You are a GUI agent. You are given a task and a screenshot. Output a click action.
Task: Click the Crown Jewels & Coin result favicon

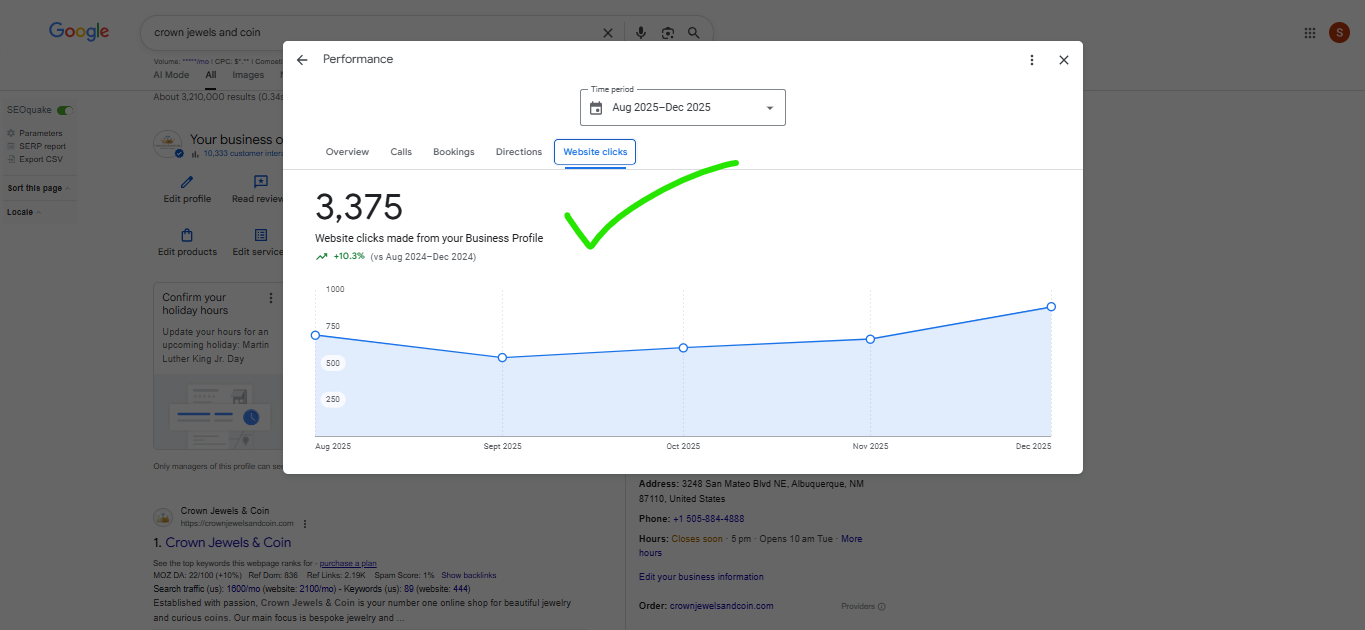pyautogui.click(x=163, y=517)
